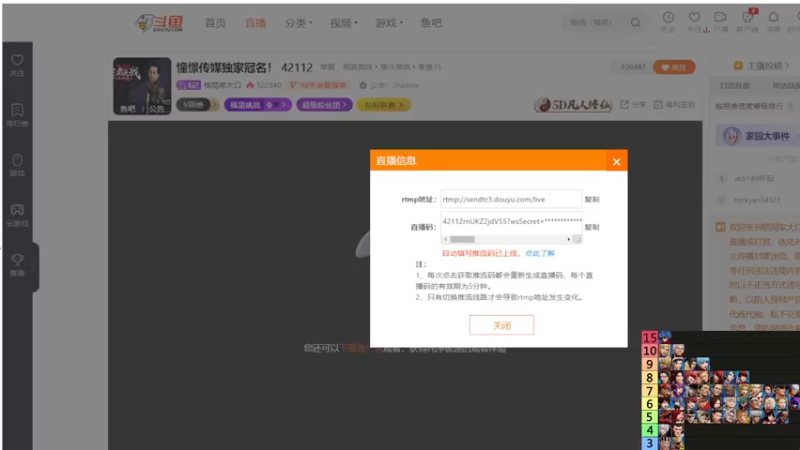Click tier 10 label in overlay
Viewport: 800px width, 450px height.
[649, 351]
